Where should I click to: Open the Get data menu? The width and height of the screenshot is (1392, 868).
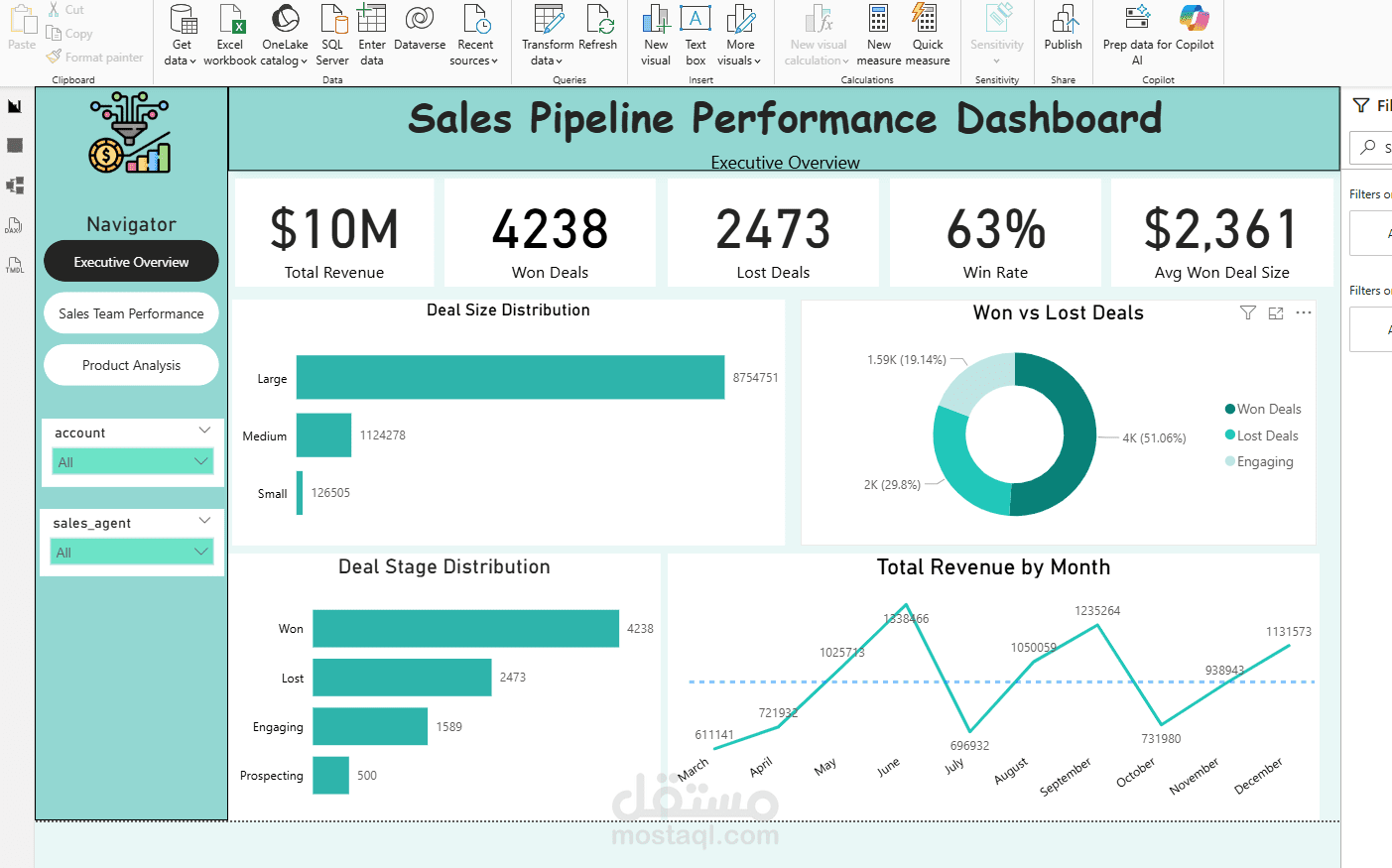tap(182, 36)
